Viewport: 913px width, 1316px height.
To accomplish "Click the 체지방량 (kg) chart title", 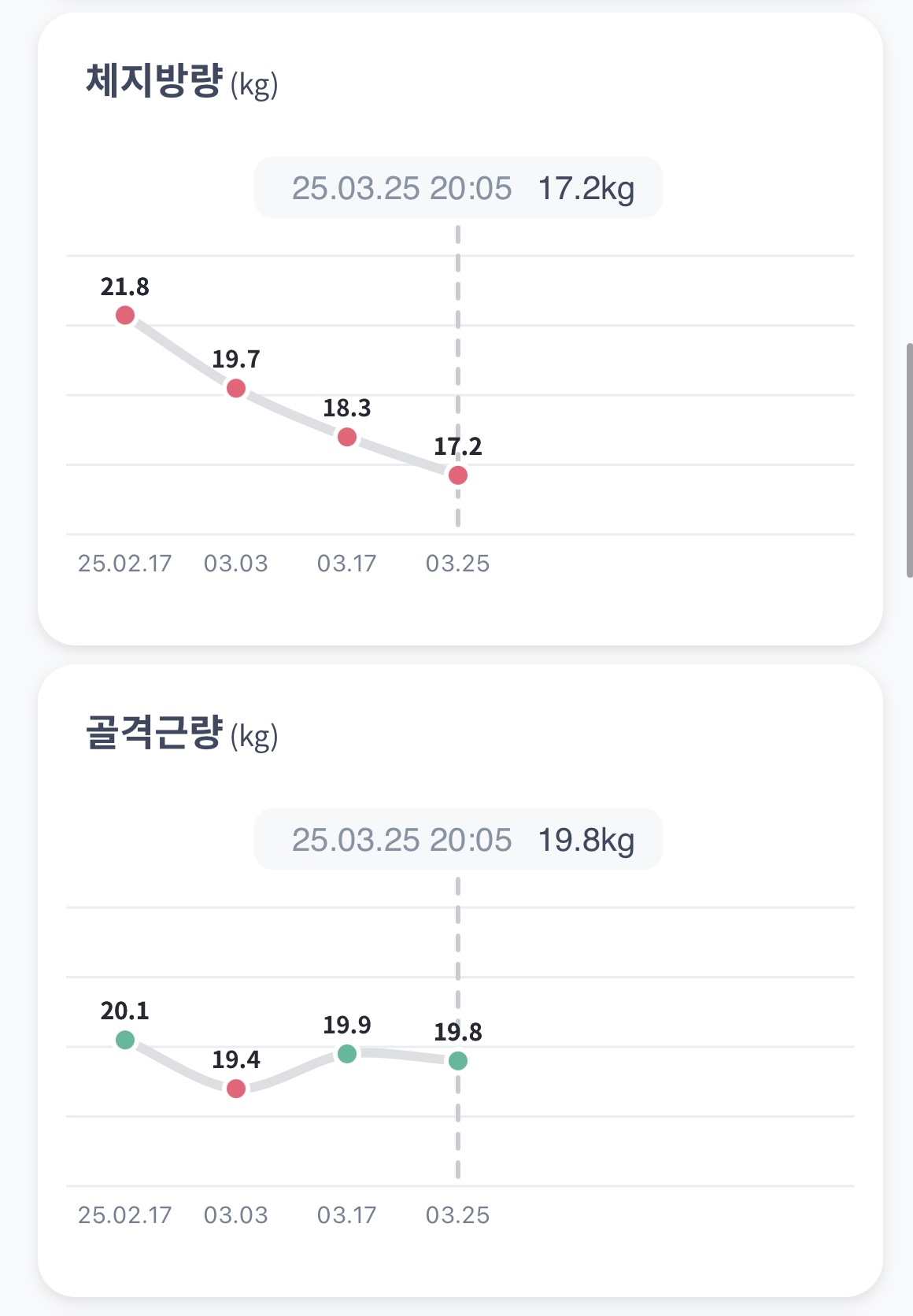I will (x=182, y=82).
